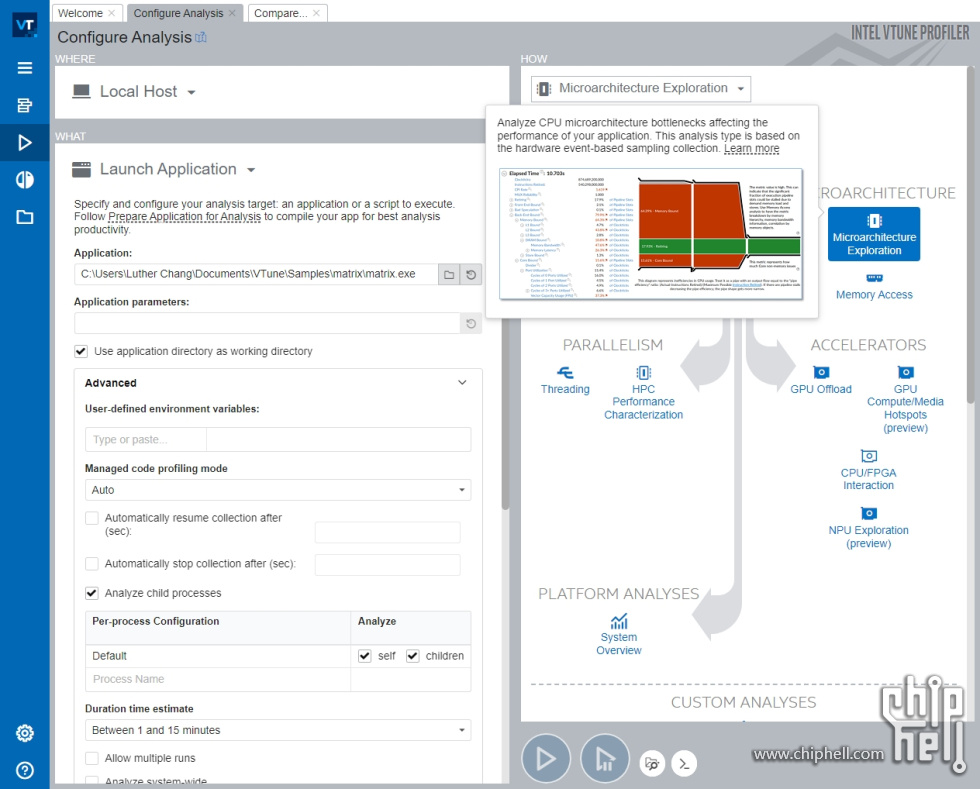Screen dimensions: 980x789
Task: Switch to the Compare... tab
Action: click(x=281, y=13)
